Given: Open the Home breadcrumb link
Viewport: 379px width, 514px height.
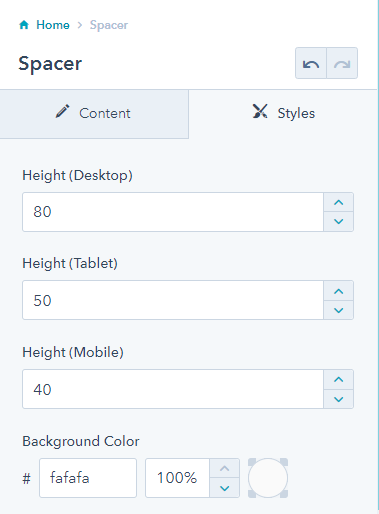Looking at the screenshot, I should (53, 25).
